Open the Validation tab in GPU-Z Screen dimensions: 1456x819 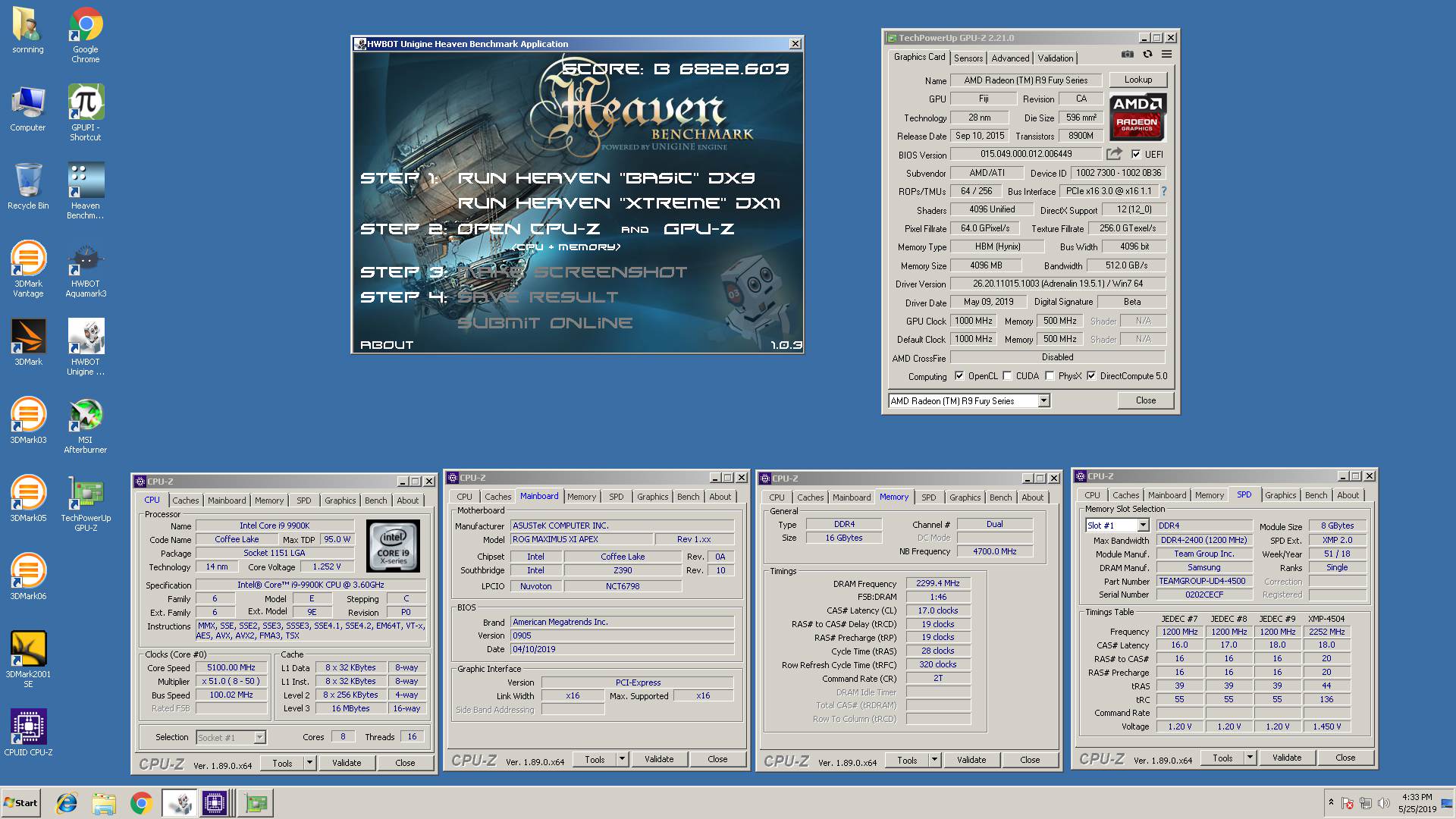[1056, 58]
